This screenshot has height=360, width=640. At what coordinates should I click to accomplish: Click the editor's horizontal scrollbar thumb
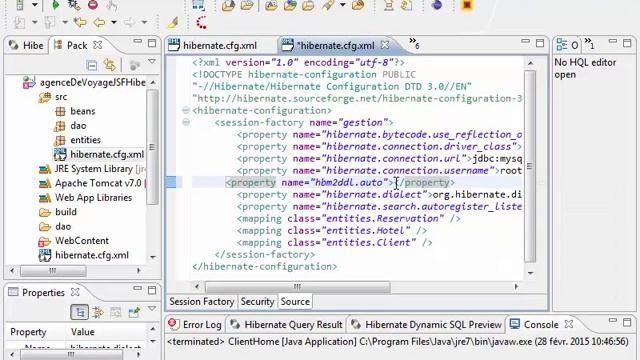(297, 287)
